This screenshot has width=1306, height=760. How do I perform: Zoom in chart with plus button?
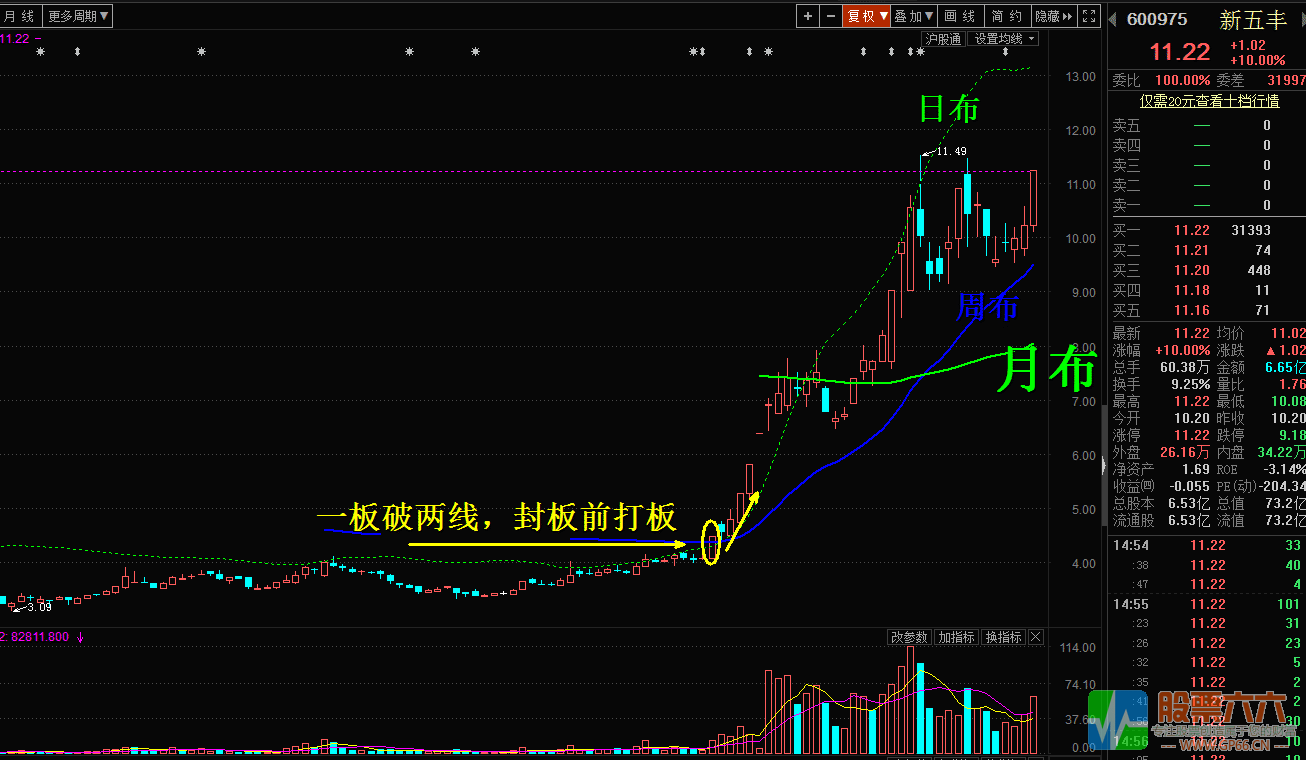807,16
